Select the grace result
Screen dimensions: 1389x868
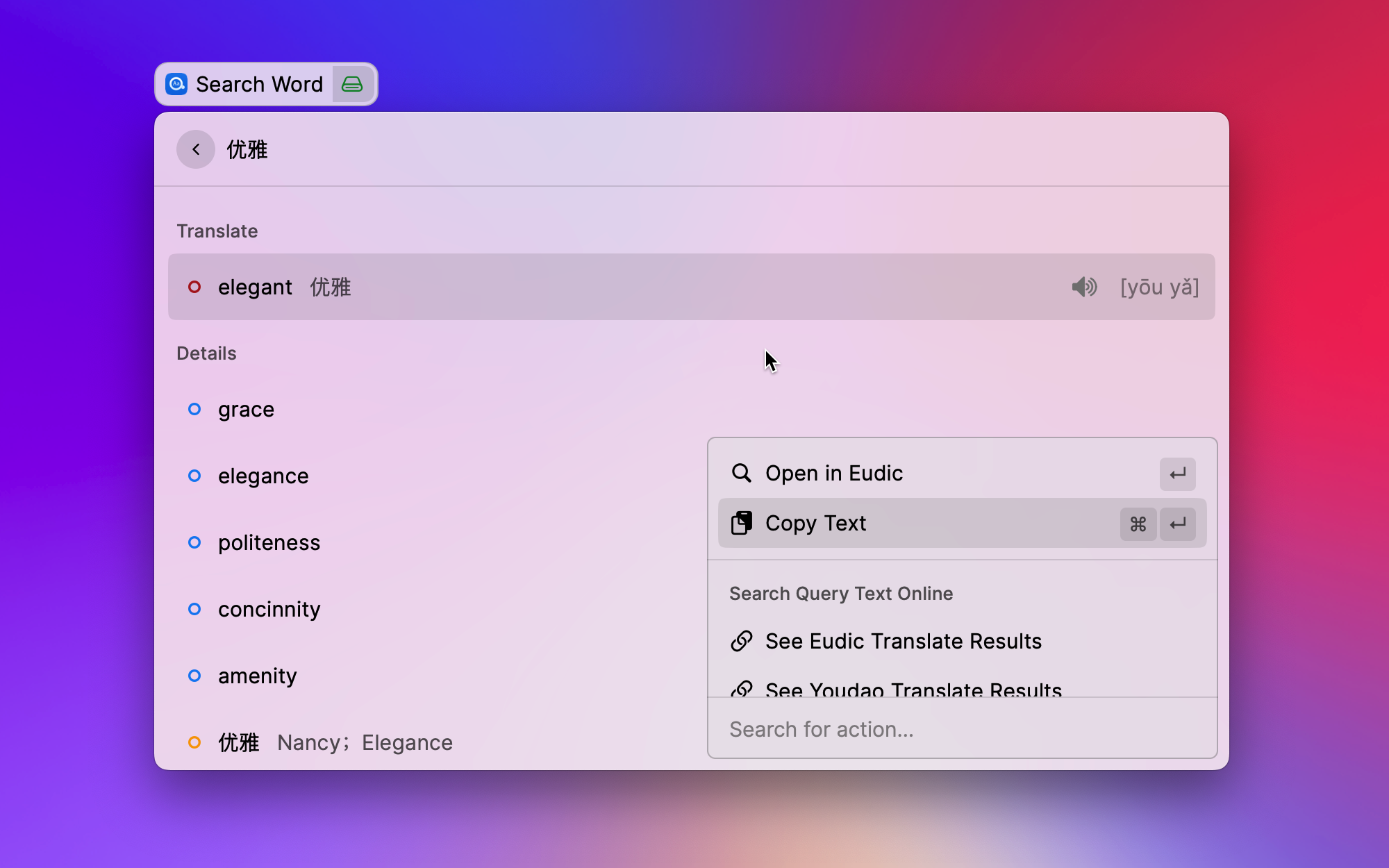click(x=246, y=409)
